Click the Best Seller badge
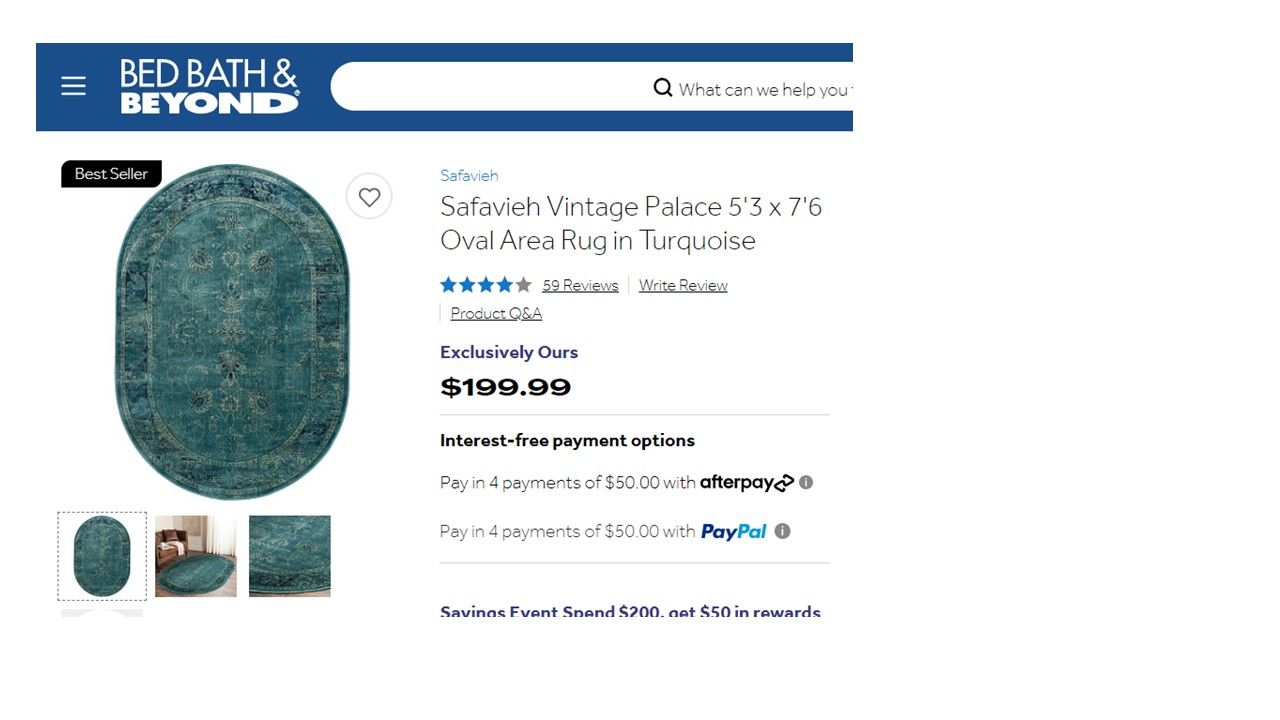The image size is (1280, 720). (111, 174)
